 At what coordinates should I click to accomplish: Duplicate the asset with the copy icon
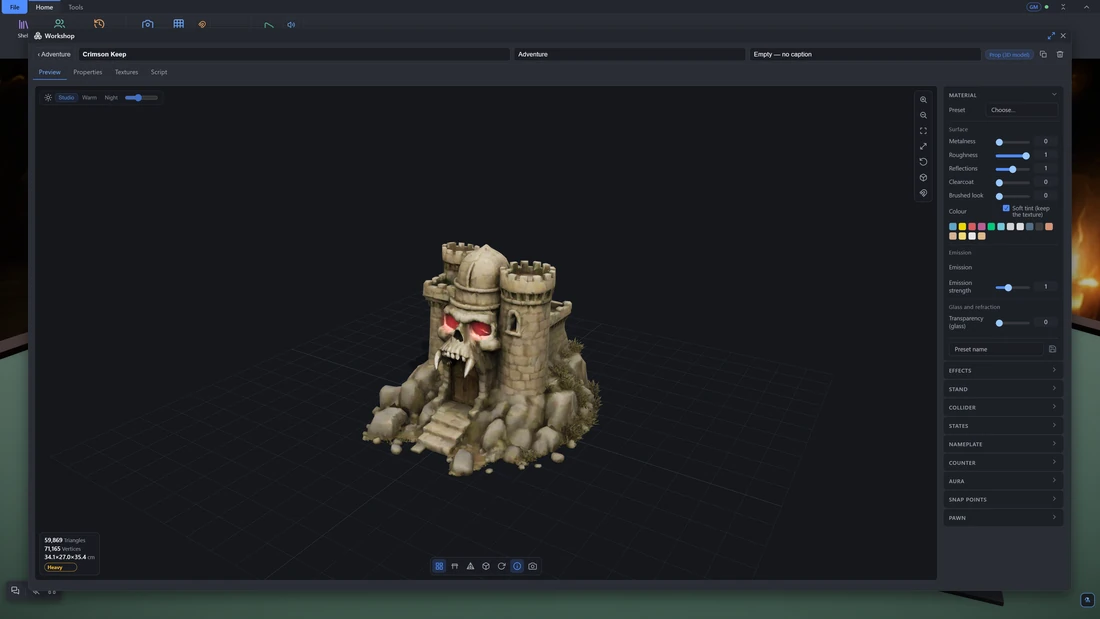pyautogui.click(x=1043, y=54)
